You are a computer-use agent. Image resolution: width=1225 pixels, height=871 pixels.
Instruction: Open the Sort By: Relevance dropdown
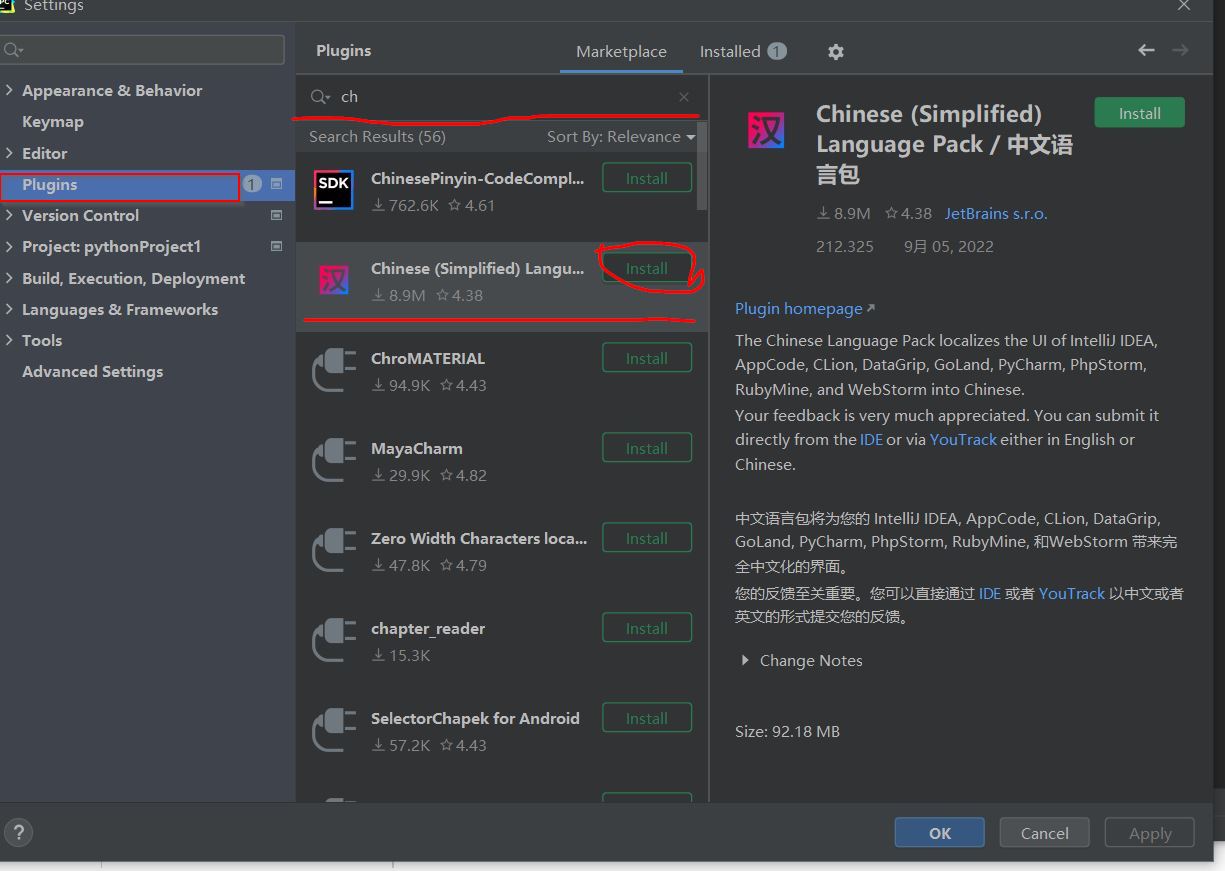(x=620, y=137)
